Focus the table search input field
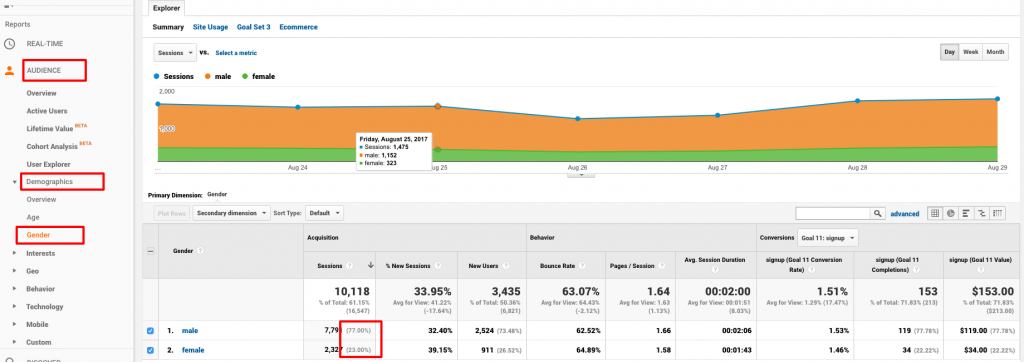 click(833, 213)
